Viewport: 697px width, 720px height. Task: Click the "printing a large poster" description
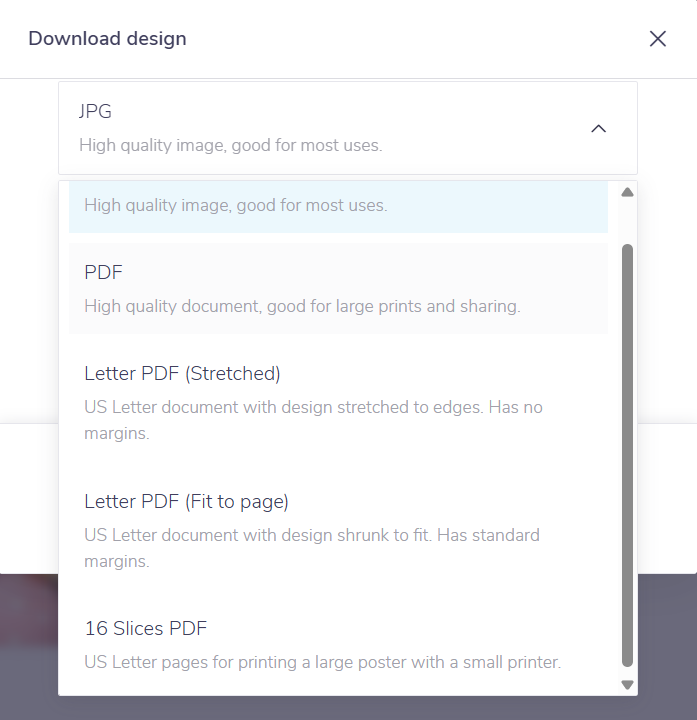pos(322,662)
